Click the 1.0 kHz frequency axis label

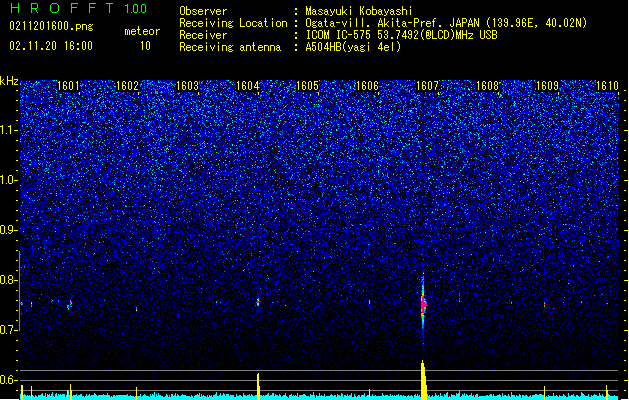(x=9, y=180)
